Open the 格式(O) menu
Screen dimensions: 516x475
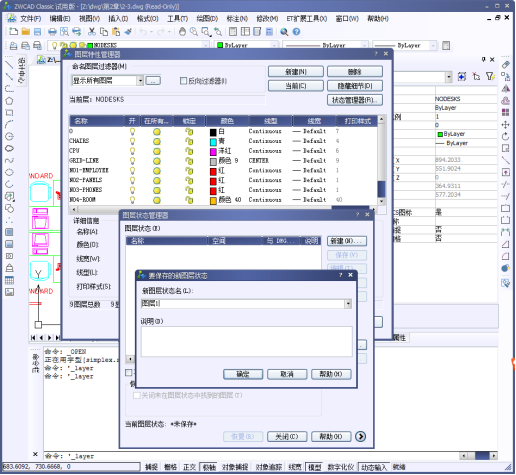[148, 19]
